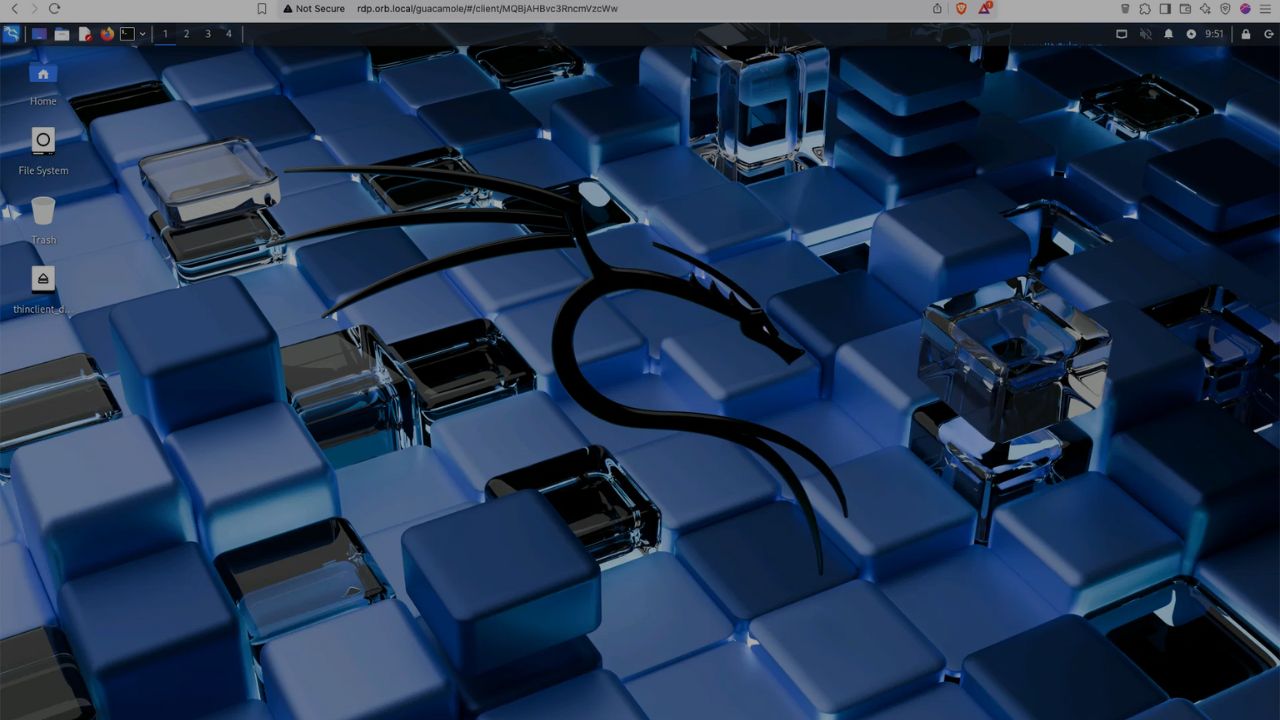Open the notifications bell in the panel
Screen dimensions: 1280x720
(1168, 34)
